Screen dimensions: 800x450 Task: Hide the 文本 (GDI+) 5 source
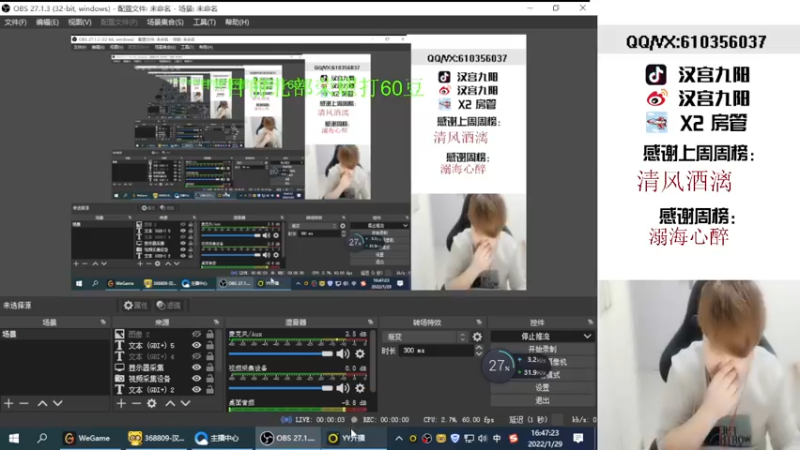click(196, 345)
